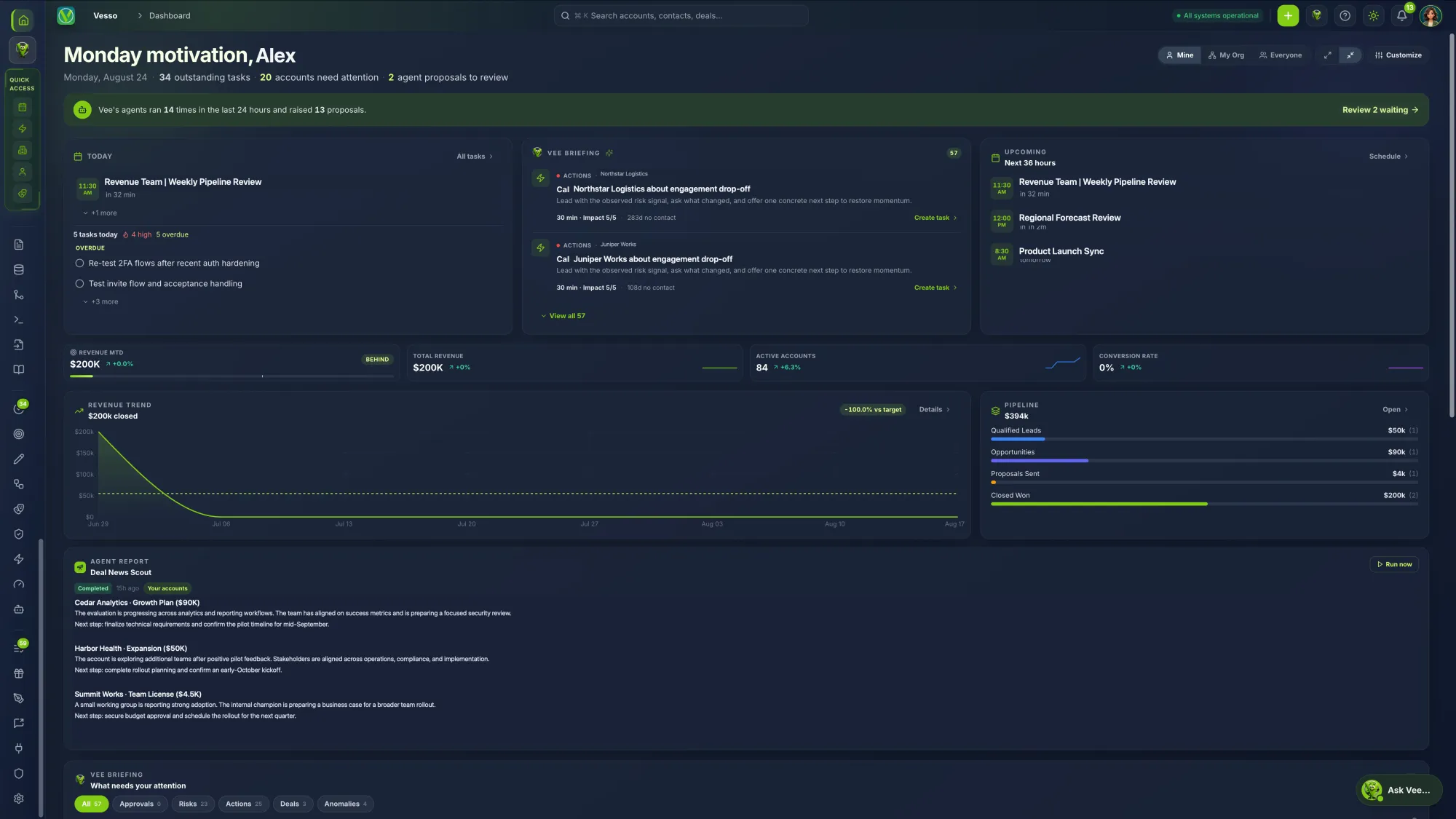Viewport: 1456px width, 819px height.
Task: Open the document icon in the sidebar
Action: click(19, 245)
